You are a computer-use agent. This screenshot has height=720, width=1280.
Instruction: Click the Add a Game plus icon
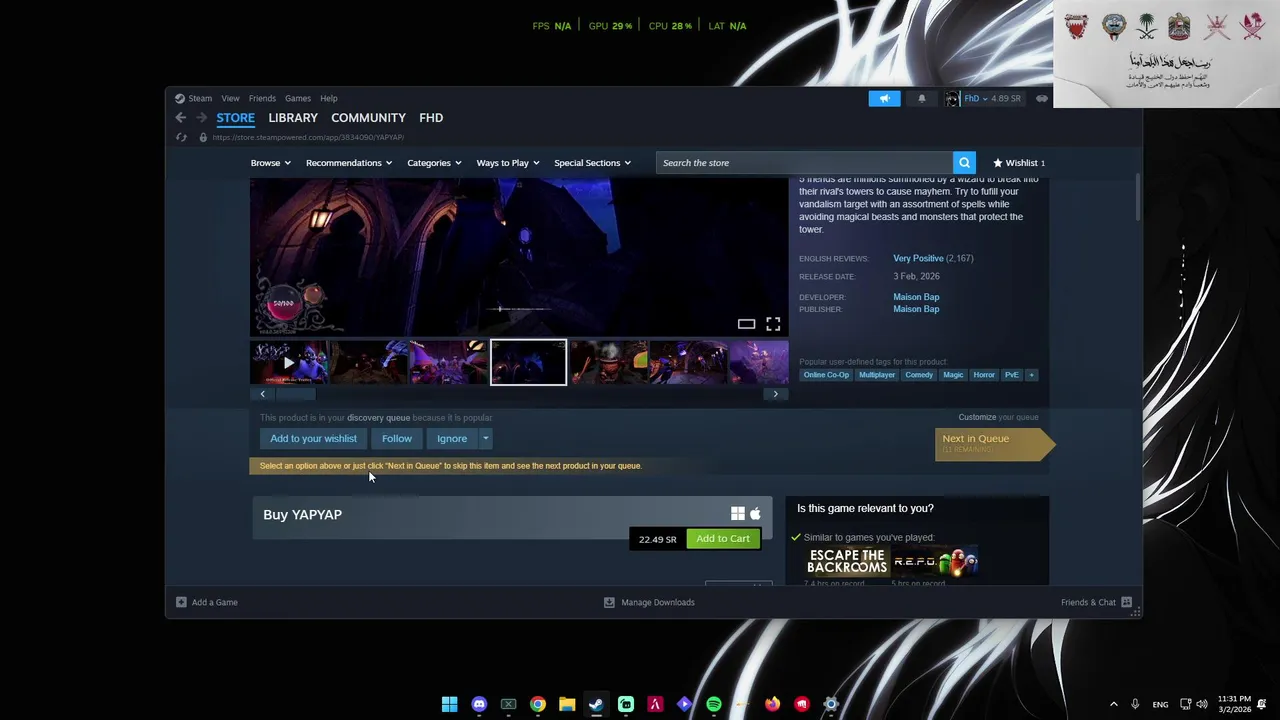click(x=181, y=602)
